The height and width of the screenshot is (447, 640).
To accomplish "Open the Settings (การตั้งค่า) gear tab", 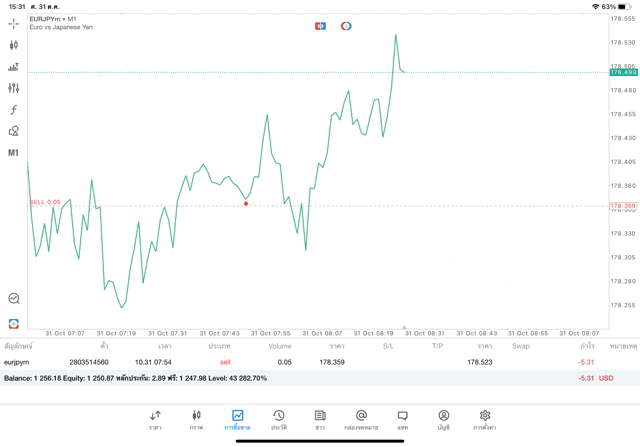I will point(485,419).
